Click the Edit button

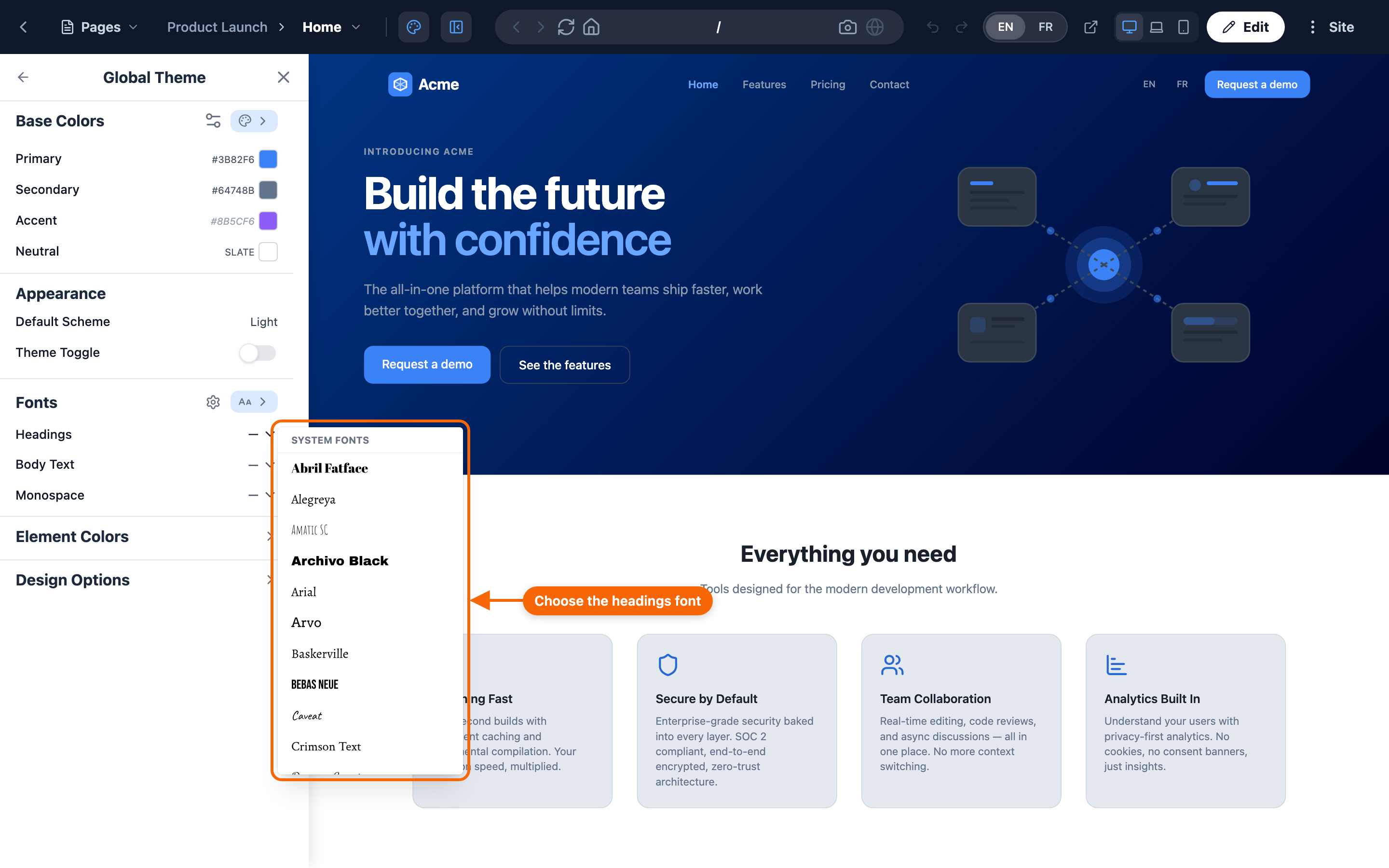(x=1245, y=27)
